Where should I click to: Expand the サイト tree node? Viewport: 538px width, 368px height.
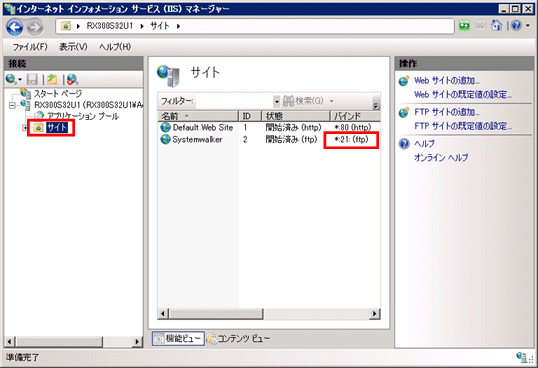[25, 128]
